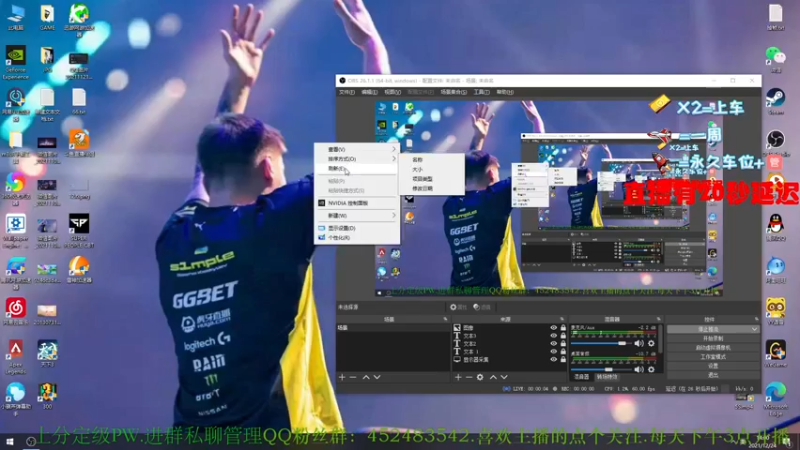The image size is (800, 450).
Task: Open the OBS Studio desktop shortcut
Action: (x=776, y=143)
